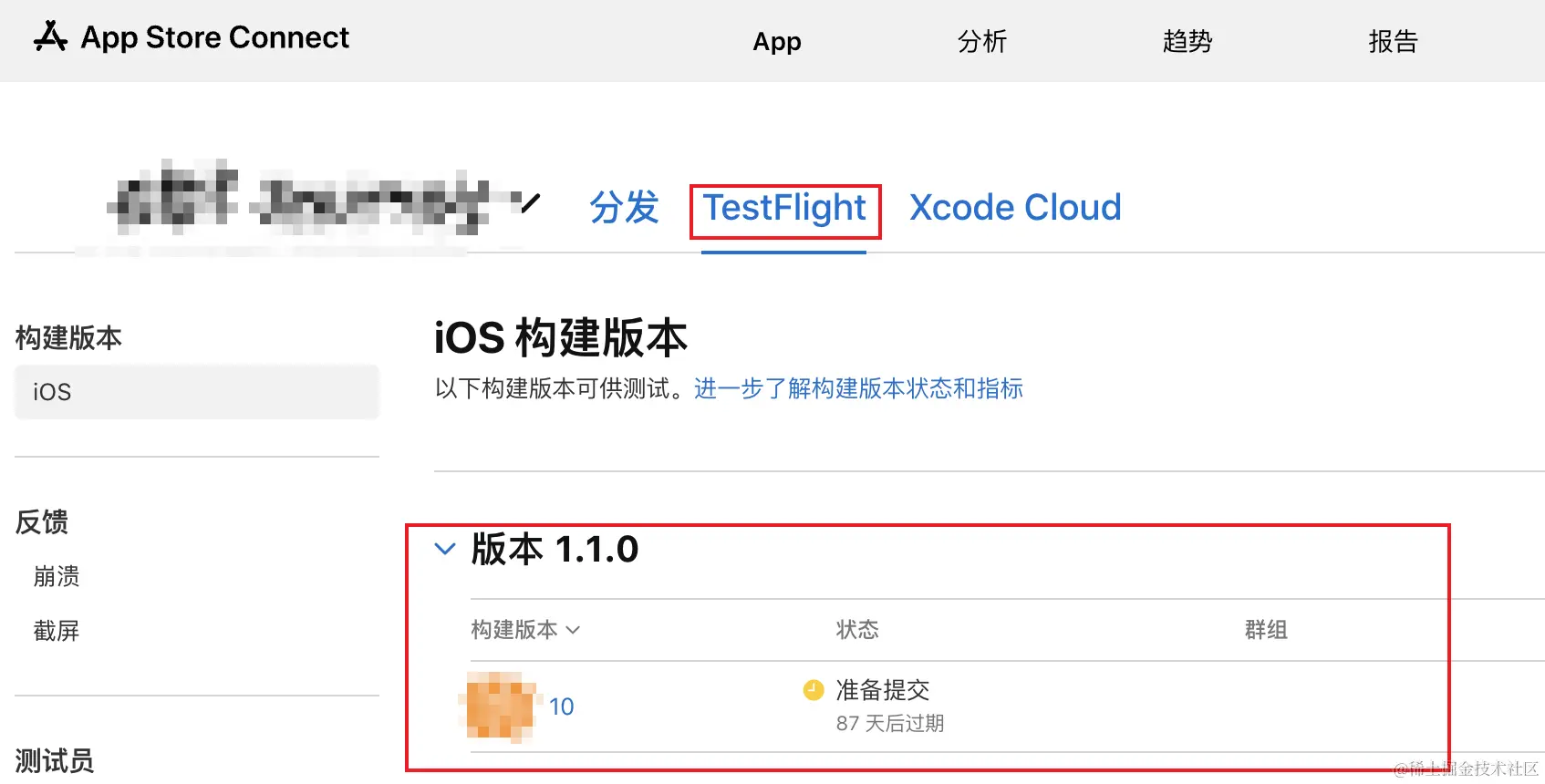The height and width of the screenshot is (784, 1545).
Task: Open the build's orange app icon thumbnail
Action: tap(499, 706)
